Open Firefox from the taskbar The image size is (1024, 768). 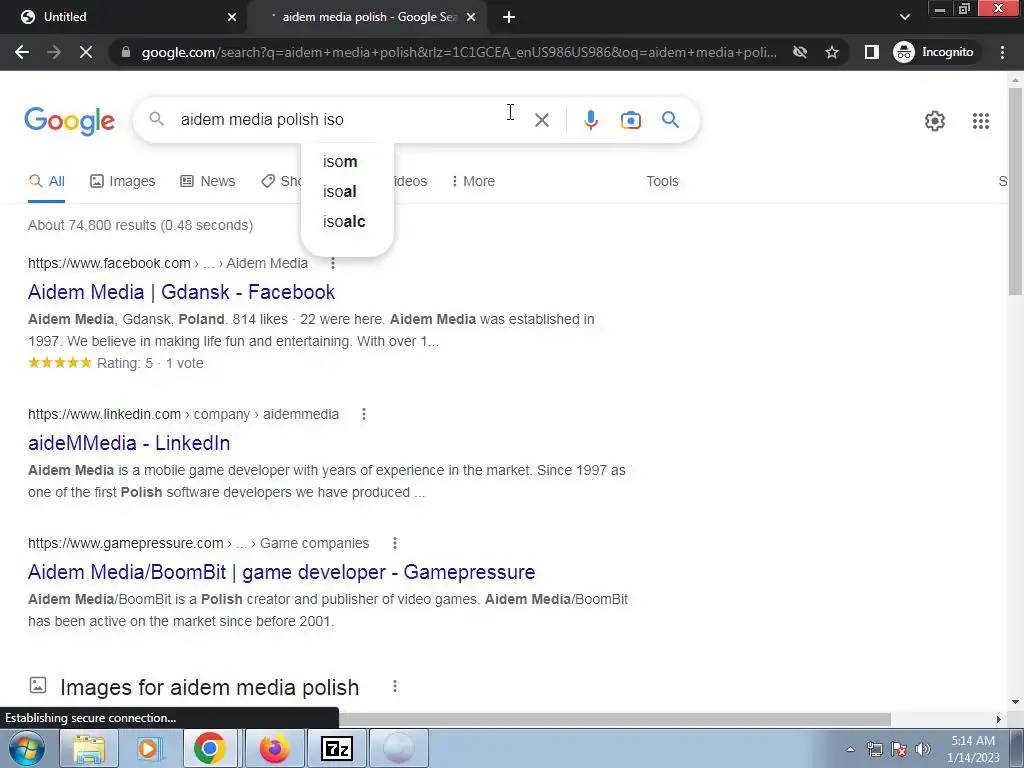[274, 748]
